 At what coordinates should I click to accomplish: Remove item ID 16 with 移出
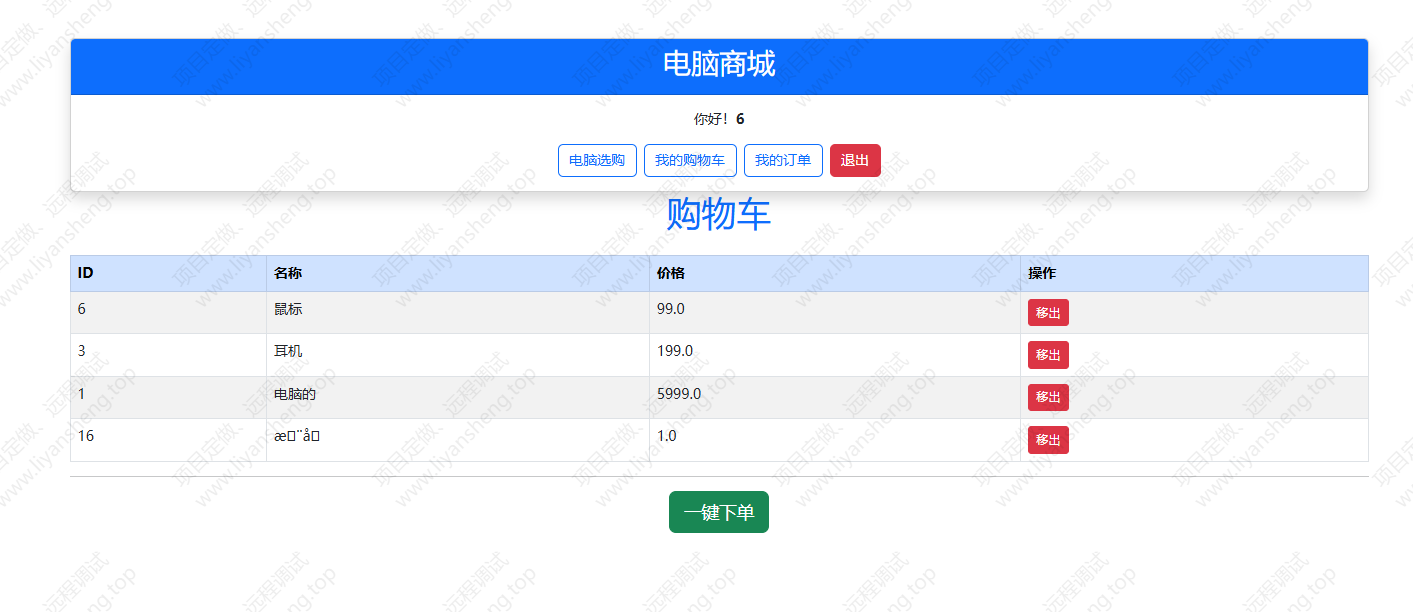(x=1048, y=440)
